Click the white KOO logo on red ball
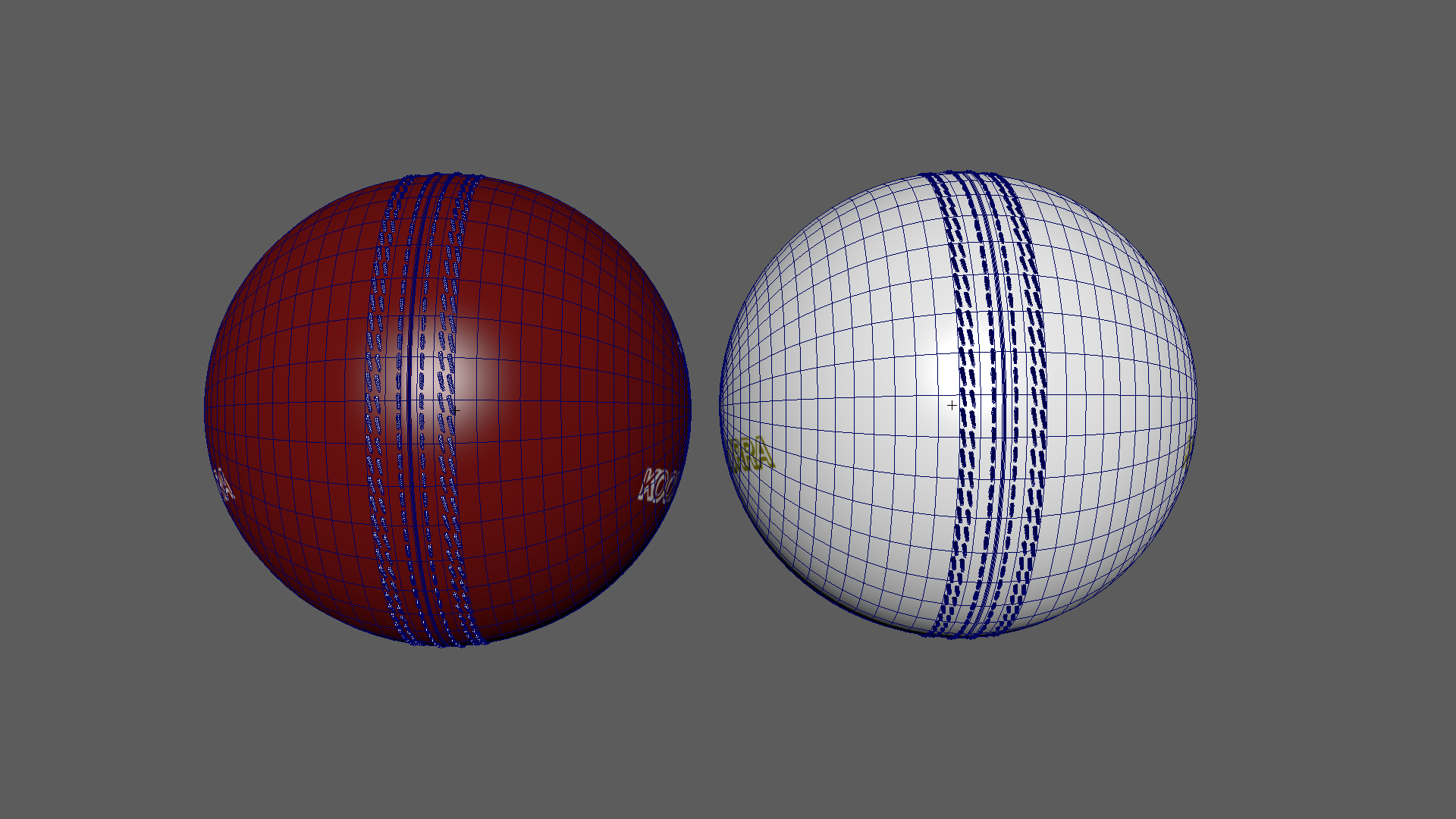This screenshot has width=1456, height=819. click(657, 486)
